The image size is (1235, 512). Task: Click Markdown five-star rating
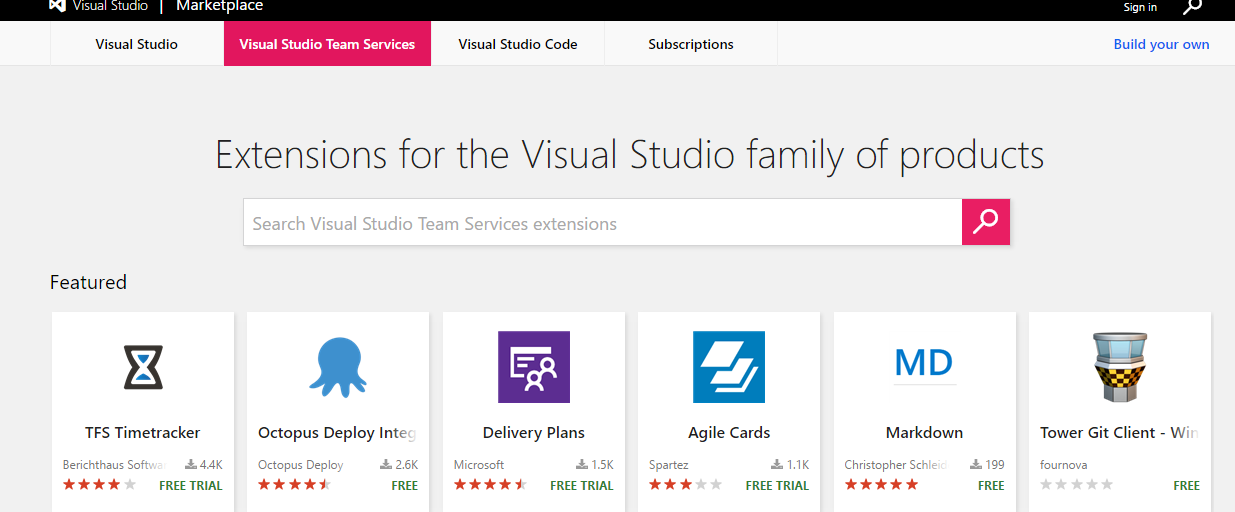click(881, 485)
